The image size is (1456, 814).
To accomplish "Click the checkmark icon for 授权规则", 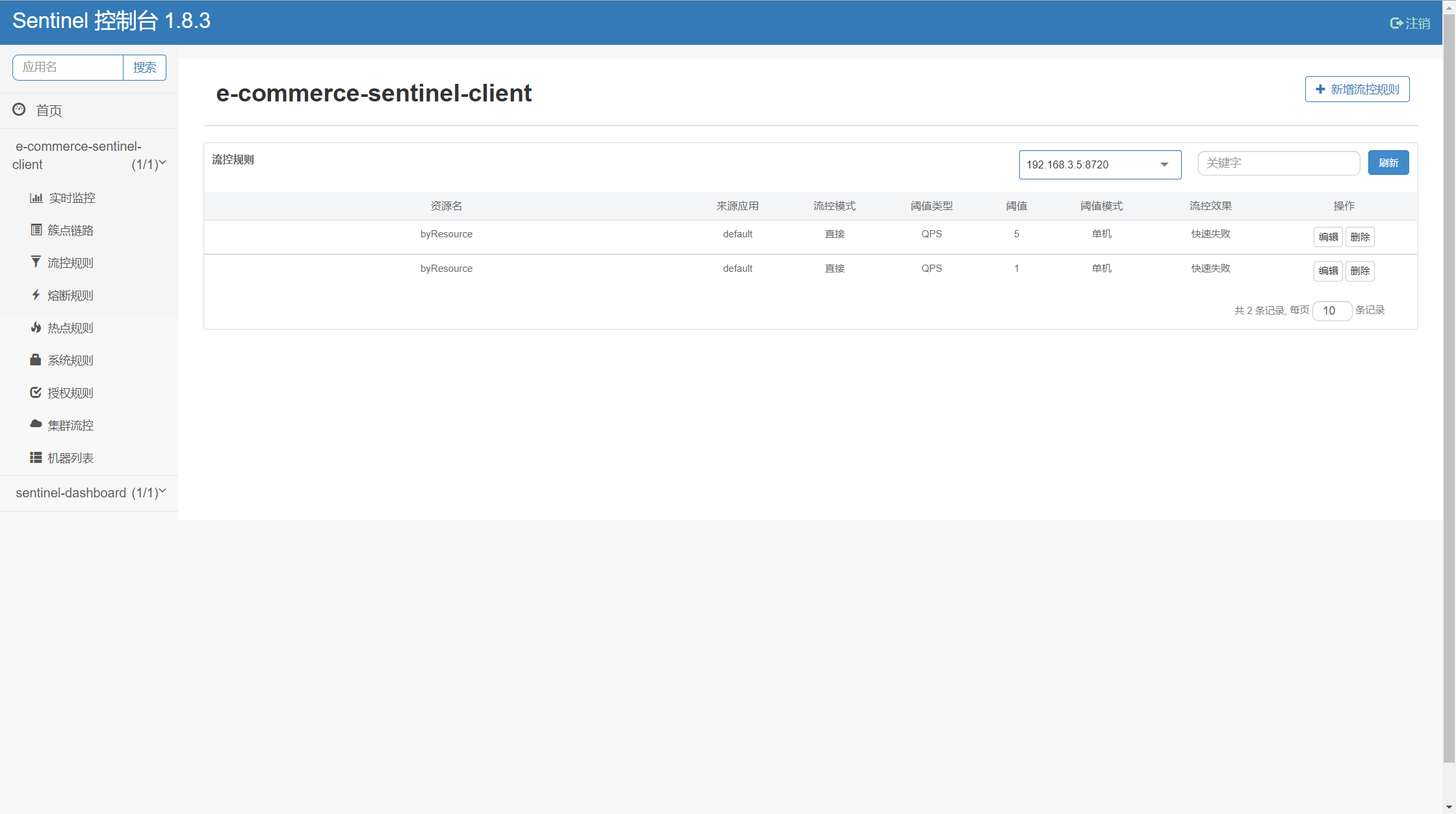I will 36,392.
